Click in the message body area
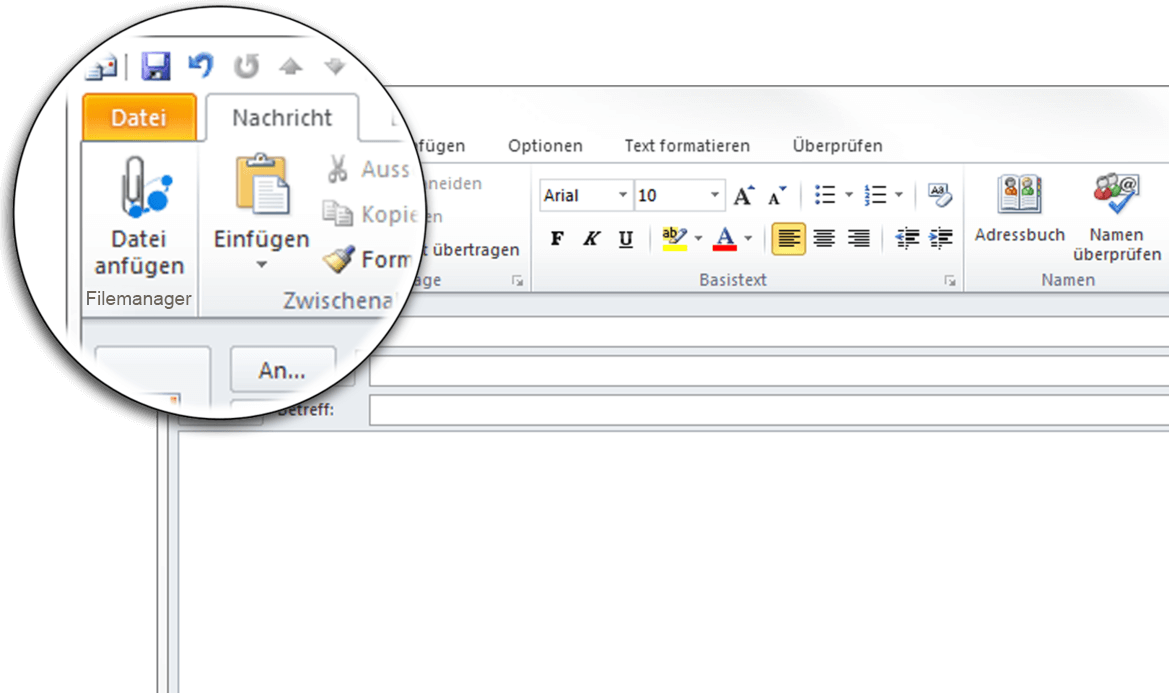Image resolution: width=1169 pixels, height=693 pixels. click(673, 563)
